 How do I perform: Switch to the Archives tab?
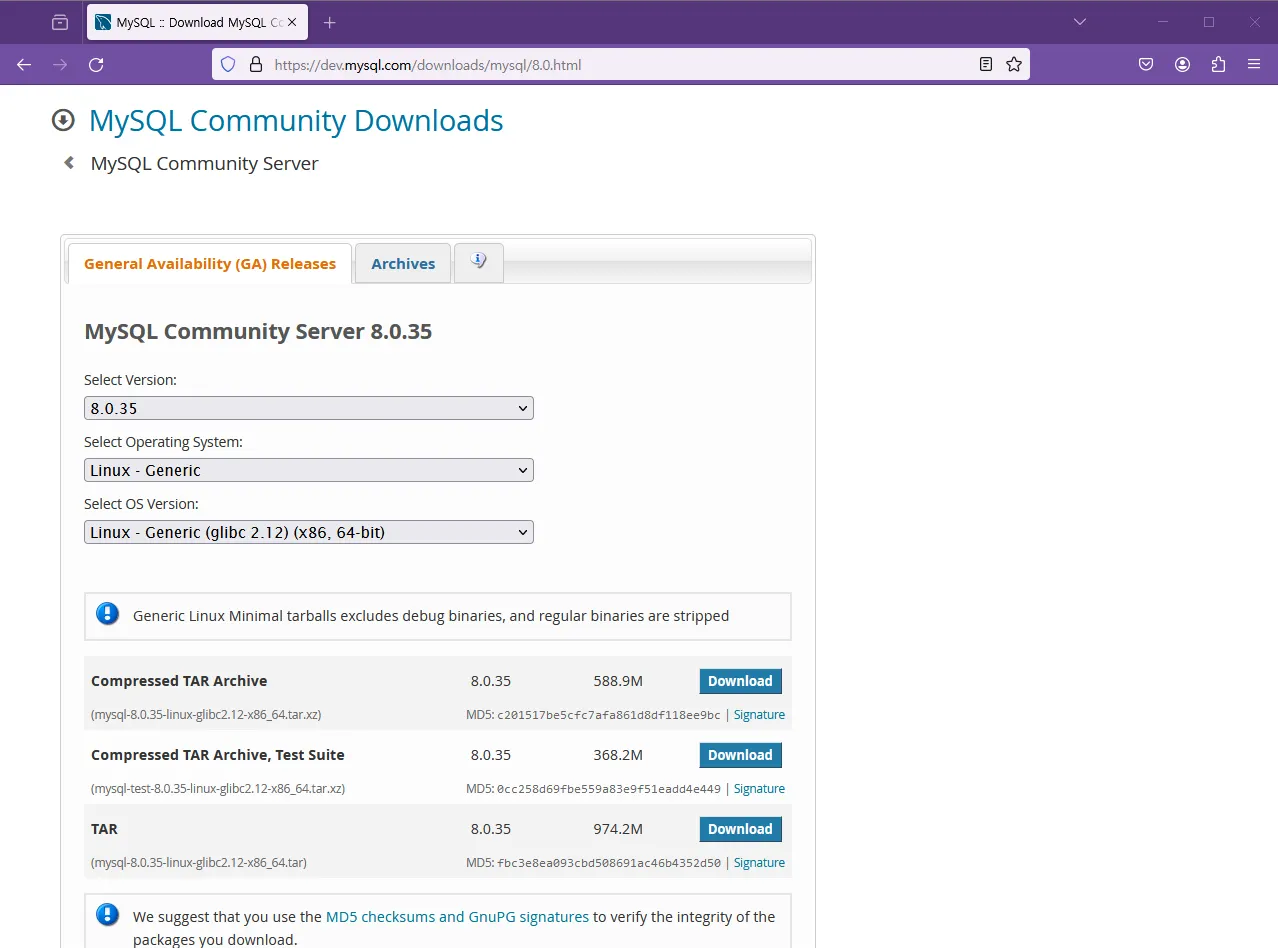click(x=403, y=264)
